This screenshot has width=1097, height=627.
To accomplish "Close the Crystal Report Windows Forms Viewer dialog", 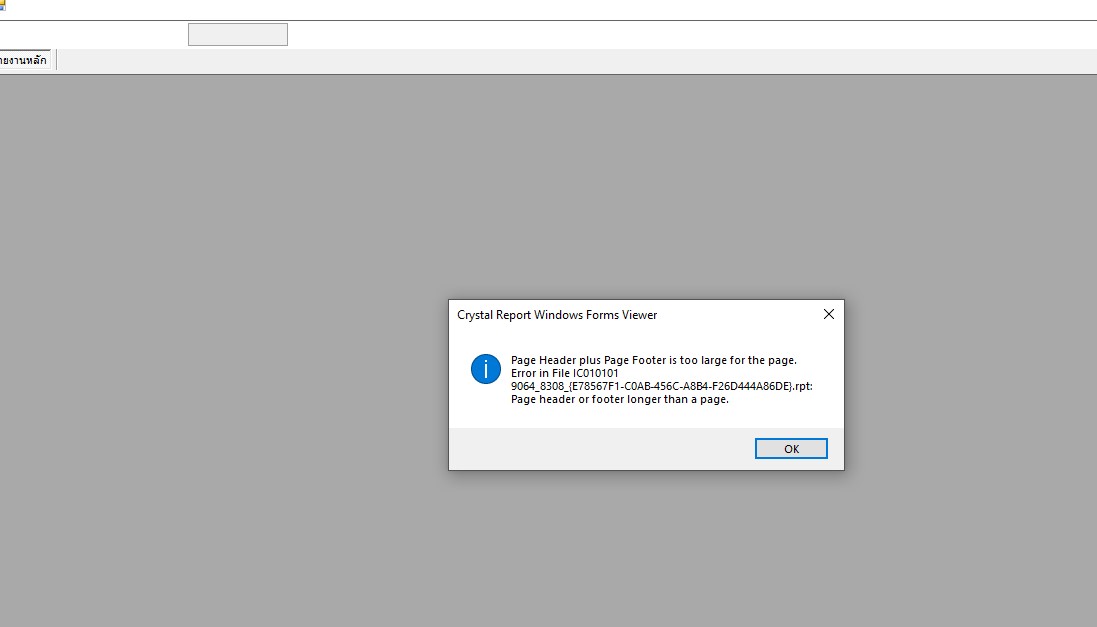I will (828, 314).
